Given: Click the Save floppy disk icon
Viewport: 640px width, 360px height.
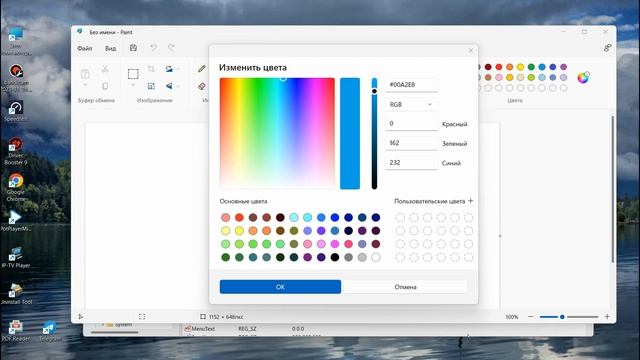Looking at the screenshot, I should click(x=133, y=48).
